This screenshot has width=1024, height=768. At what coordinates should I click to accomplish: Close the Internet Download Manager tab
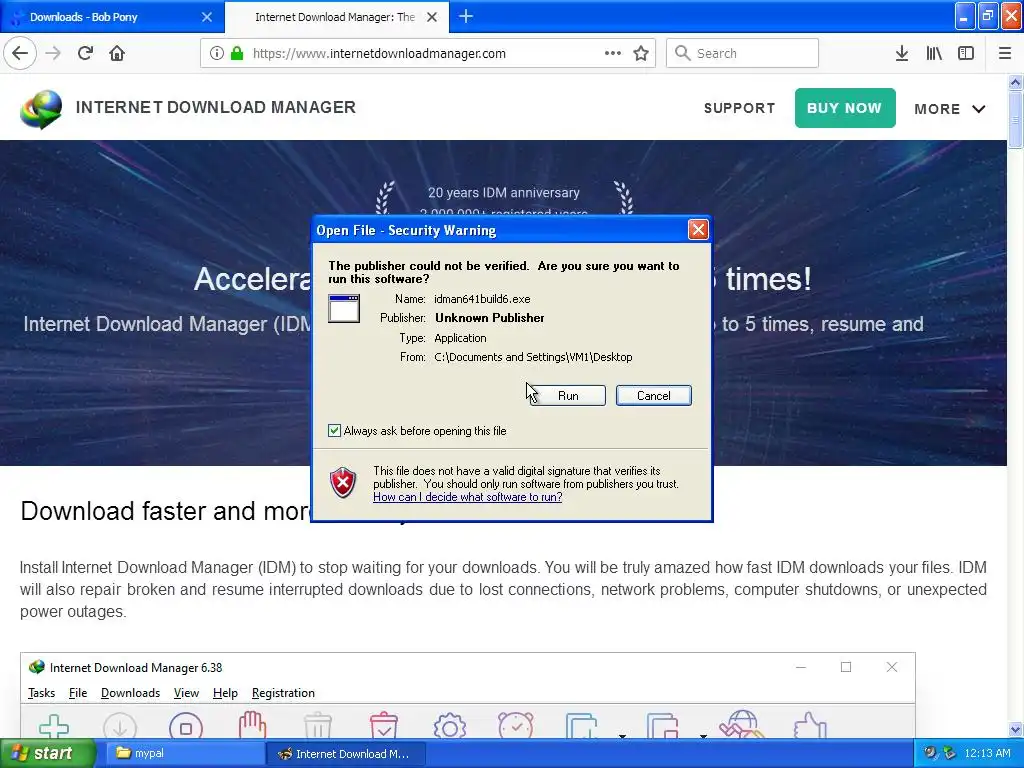point(432,17)
